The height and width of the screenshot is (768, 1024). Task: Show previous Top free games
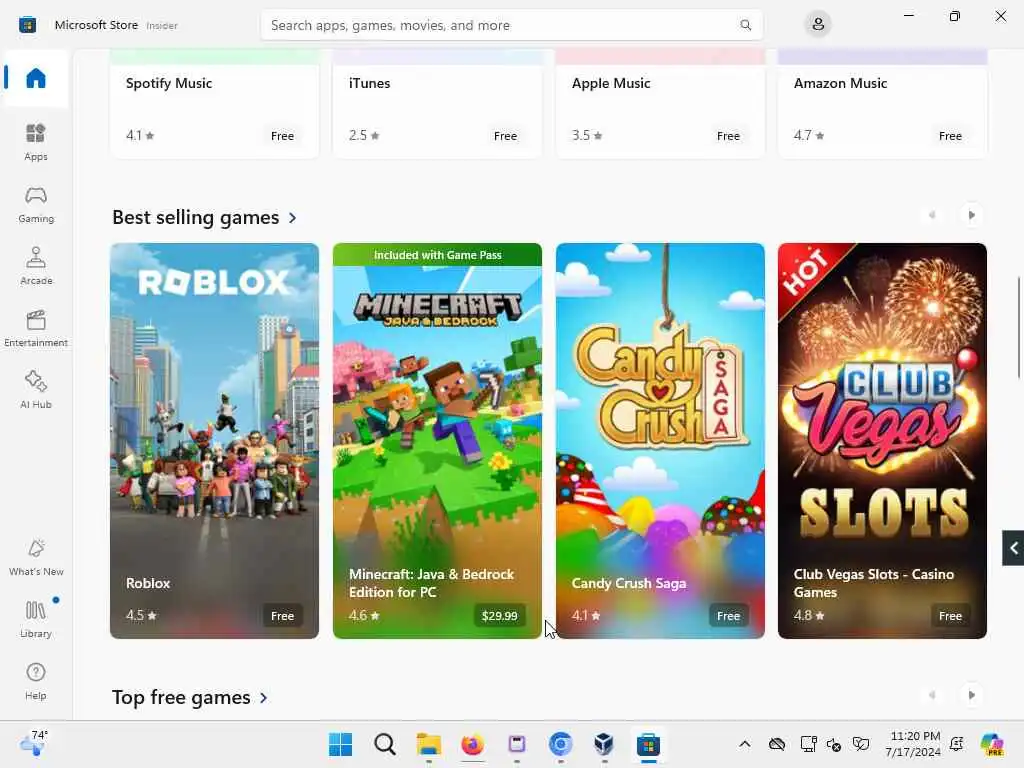point(932,695)
